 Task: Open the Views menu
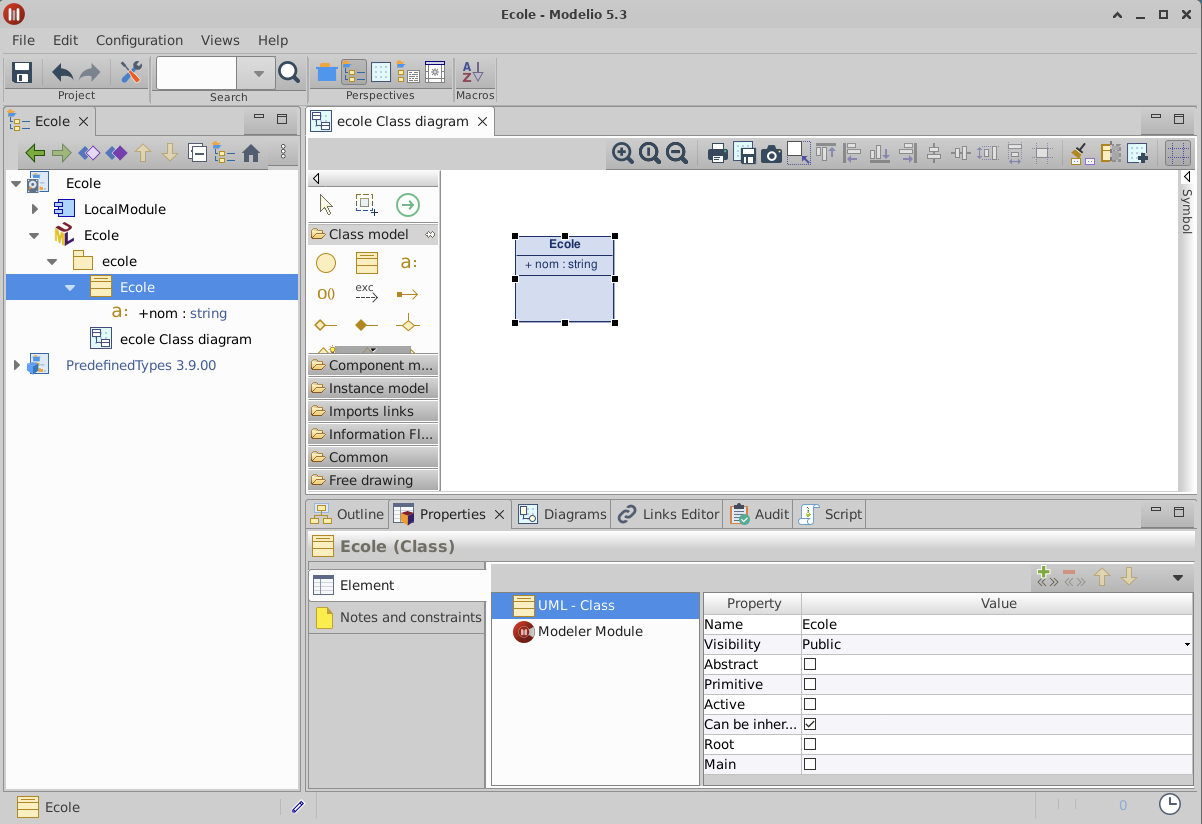(220, 40)
